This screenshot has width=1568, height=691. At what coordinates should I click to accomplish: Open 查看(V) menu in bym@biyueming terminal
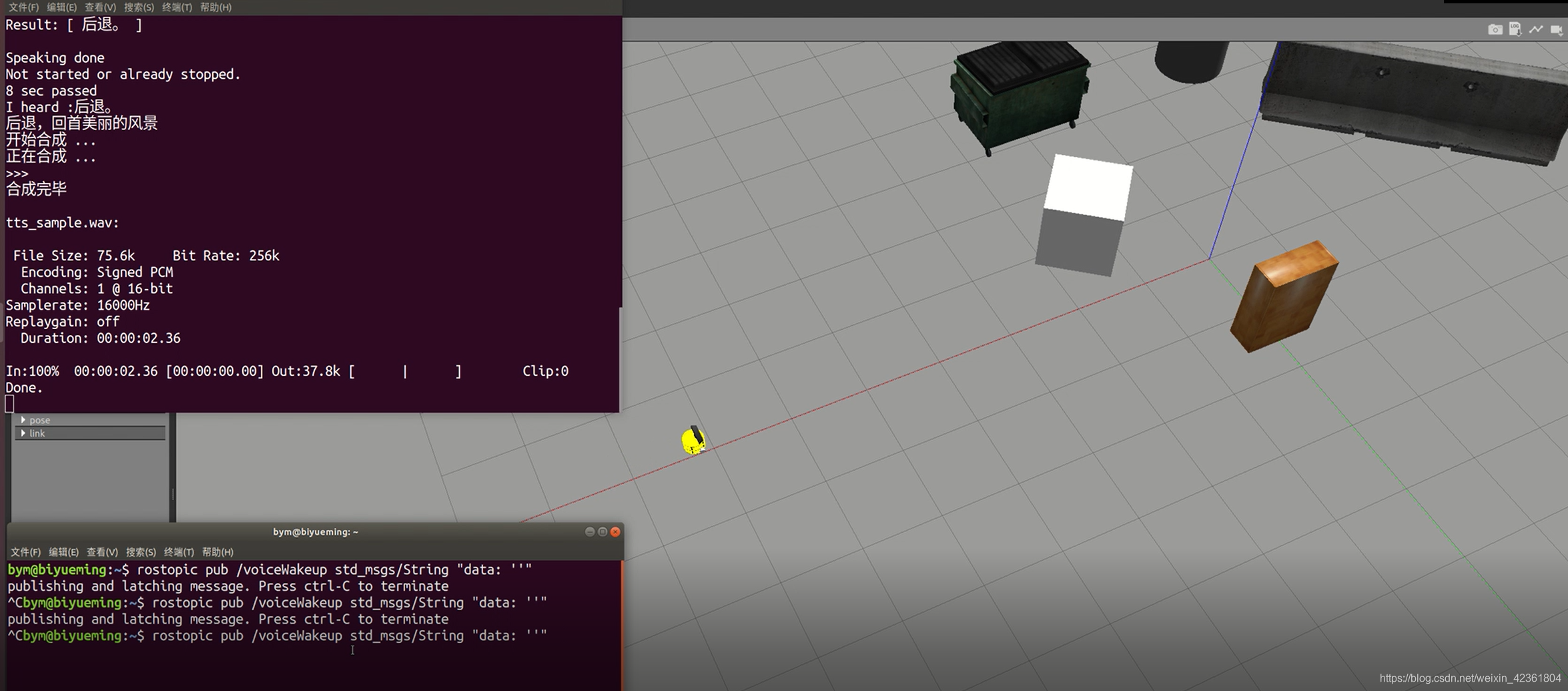pyautogui.click(x=102, y=552)
